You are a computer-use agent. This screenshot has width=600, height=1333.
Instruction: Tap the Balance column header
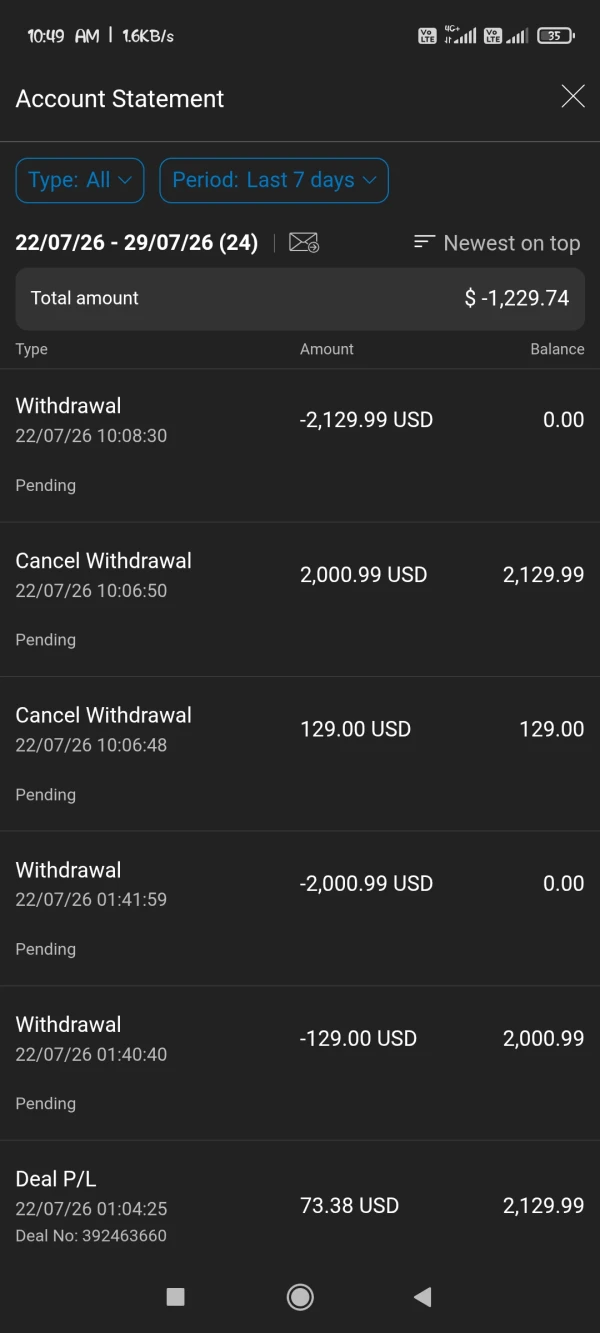point(557,349)
